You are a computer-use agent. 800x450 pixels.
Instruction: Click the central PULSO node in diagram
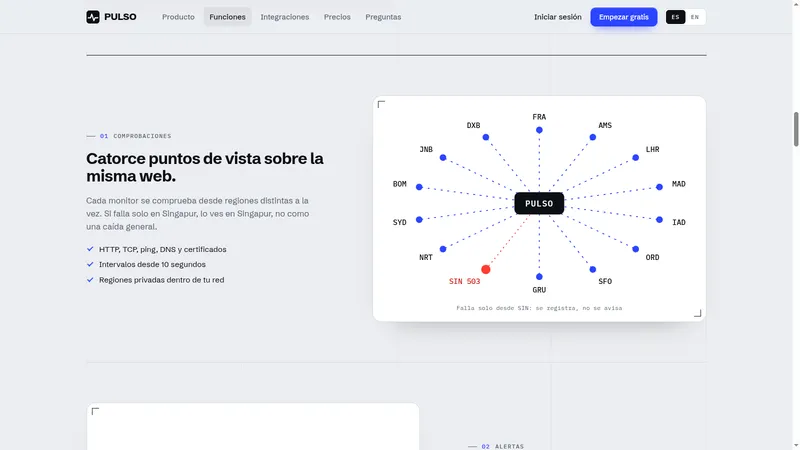(539, 204)
